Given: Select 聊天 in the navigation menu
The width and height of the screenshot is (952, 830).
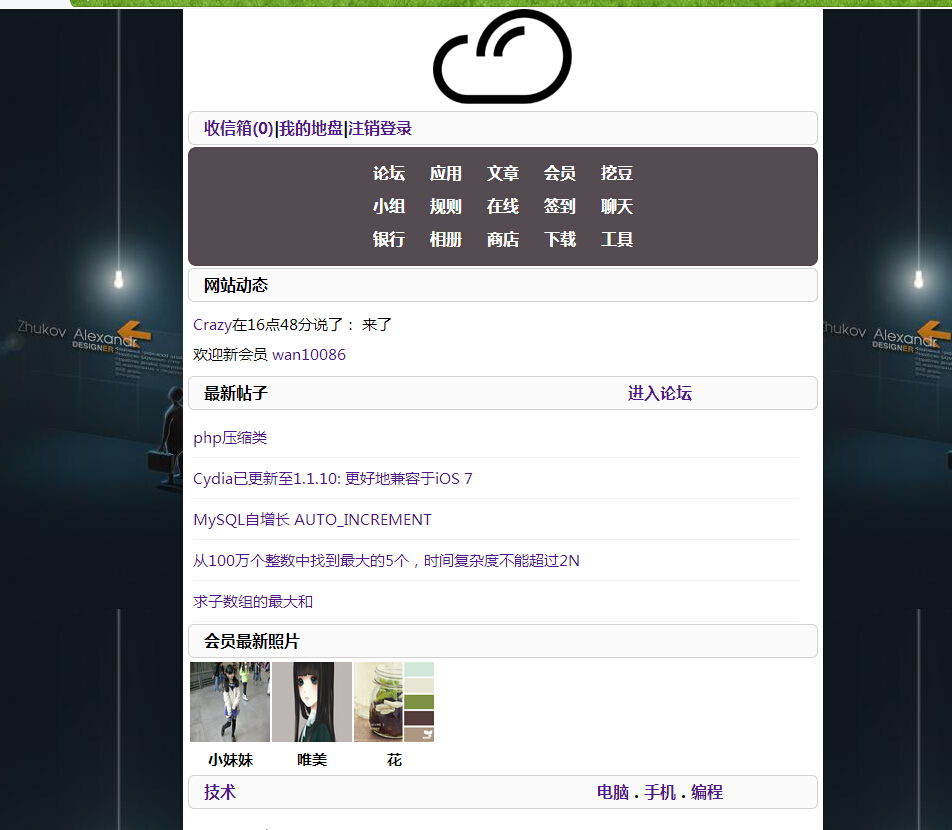Looking at the screenshot, I should [x=617, y=207].
